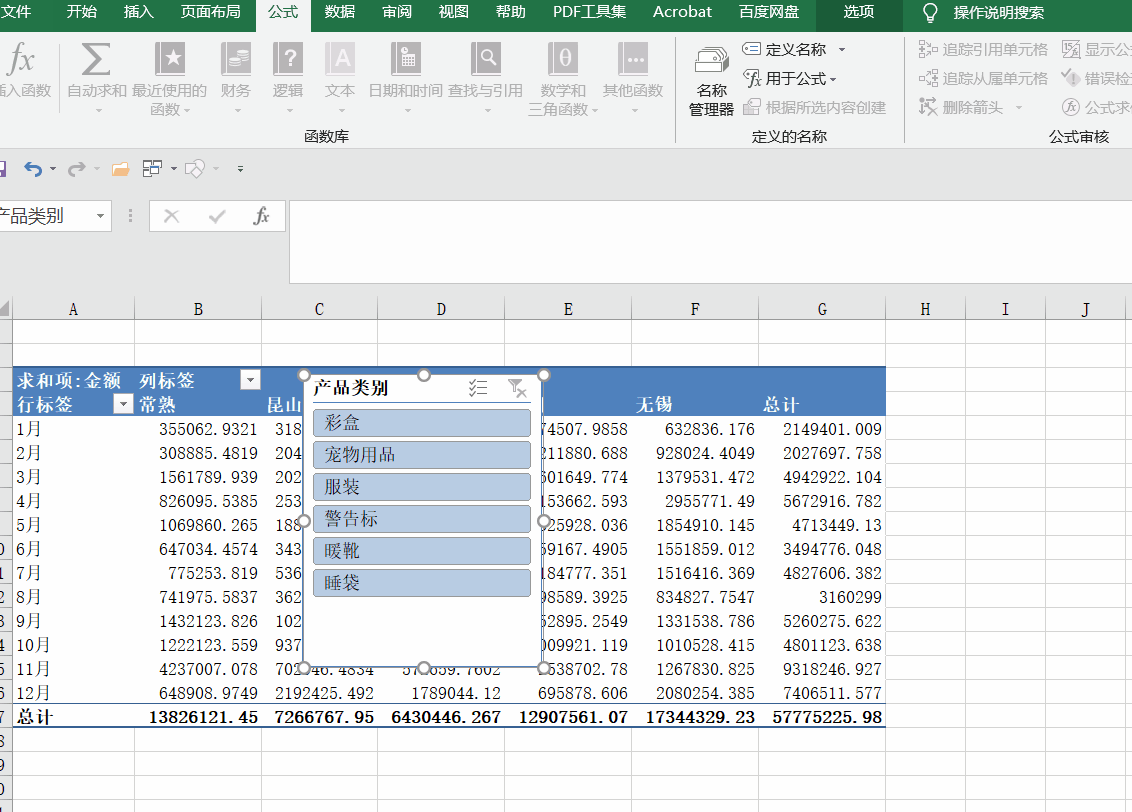Switch to the 插入 (Insert) tab

coord(139,12)
